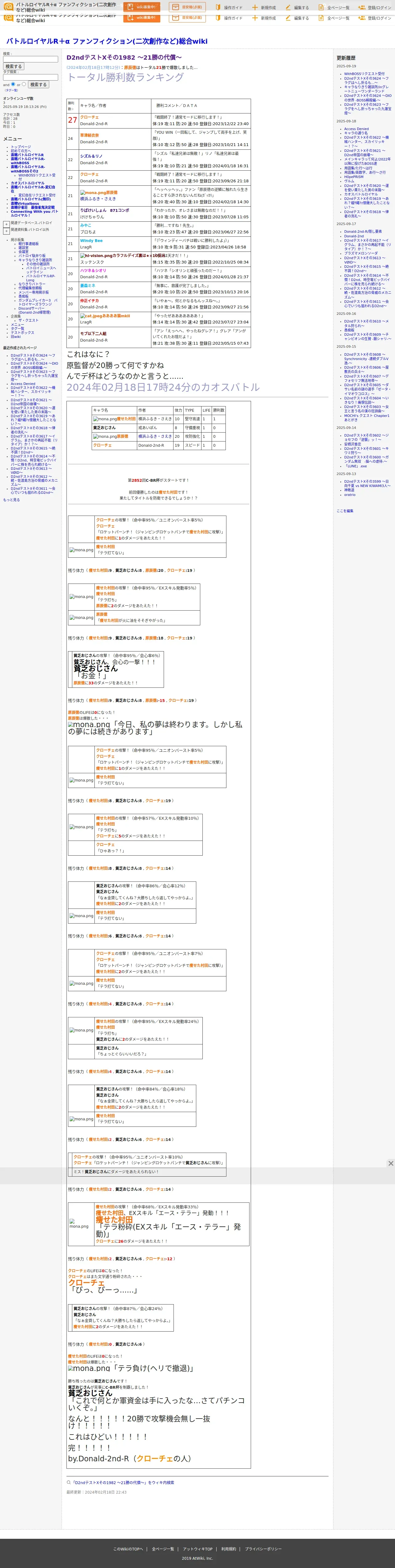
Task: Open 安栖沢香恋 in update history
Action: click(353, 444)
